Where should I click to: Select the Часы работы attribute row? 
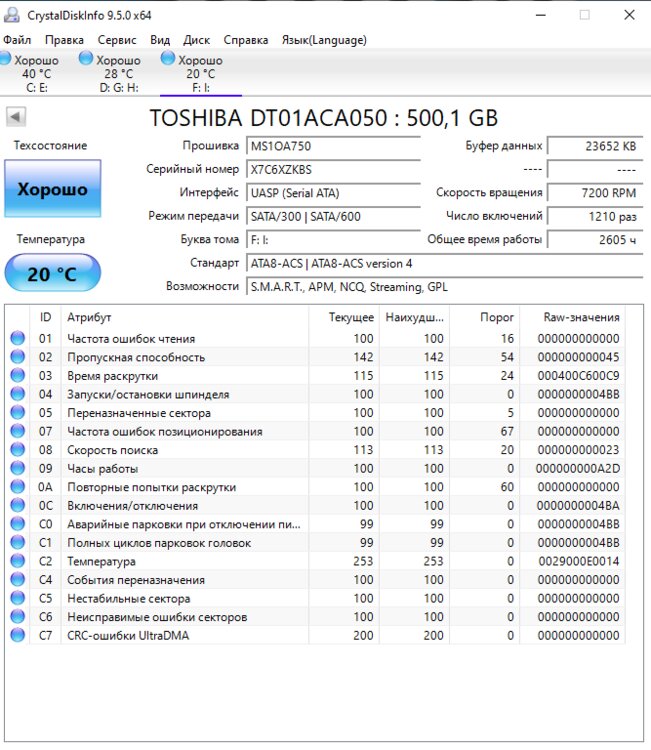[x=103, y=469]
